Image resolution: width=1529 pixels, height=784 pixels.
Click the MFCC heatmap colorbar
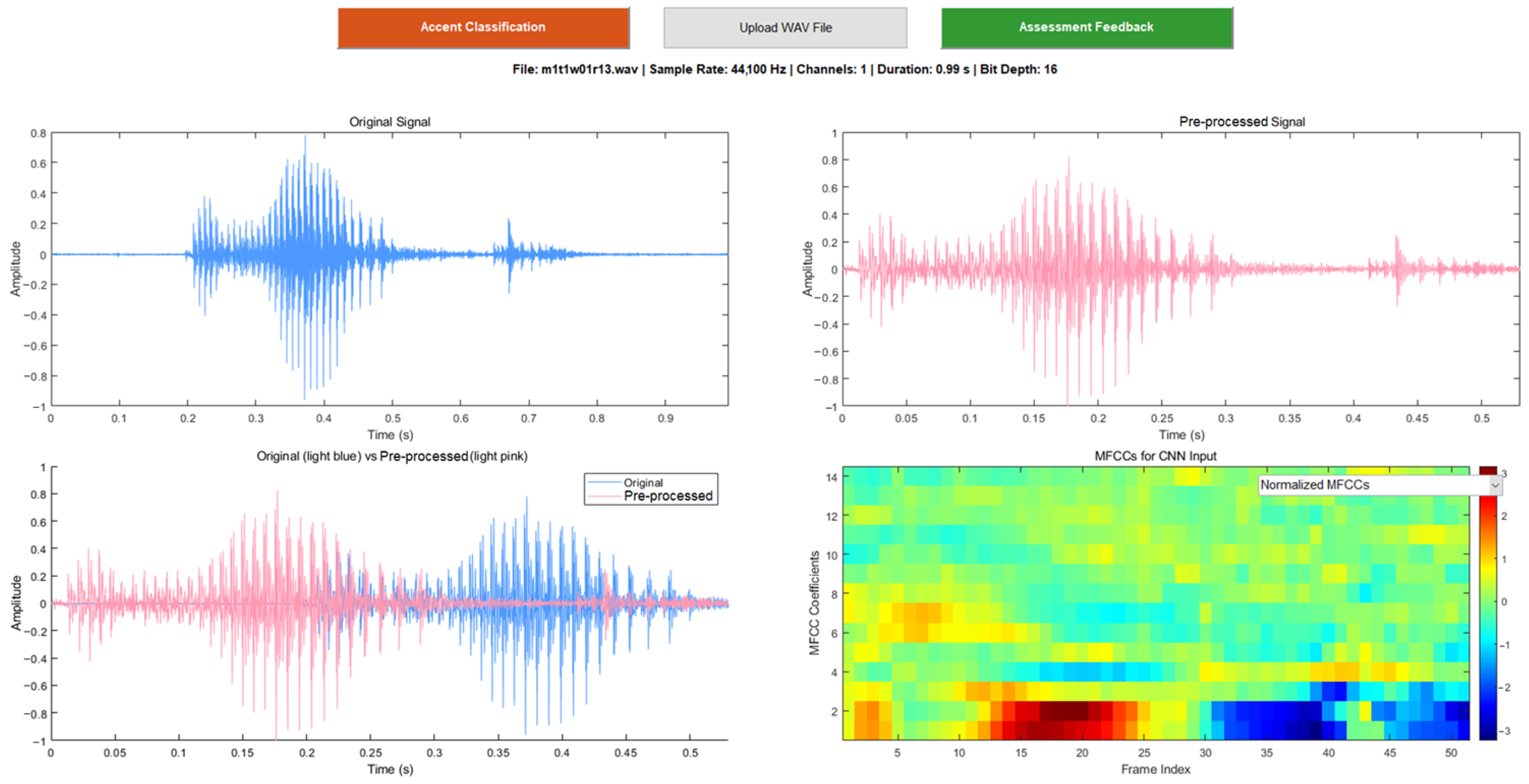click(1488, 603)
